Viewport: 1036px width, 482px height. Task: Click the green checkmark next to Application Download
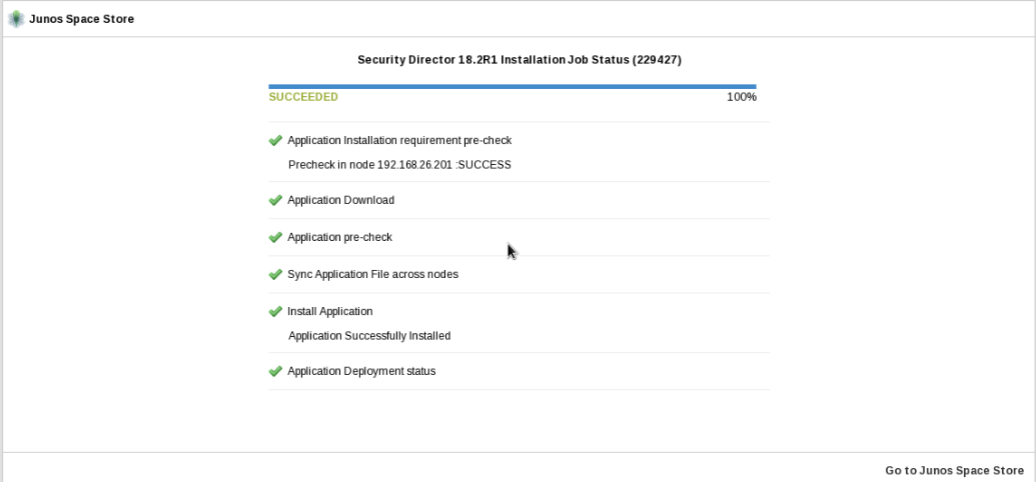275,200
